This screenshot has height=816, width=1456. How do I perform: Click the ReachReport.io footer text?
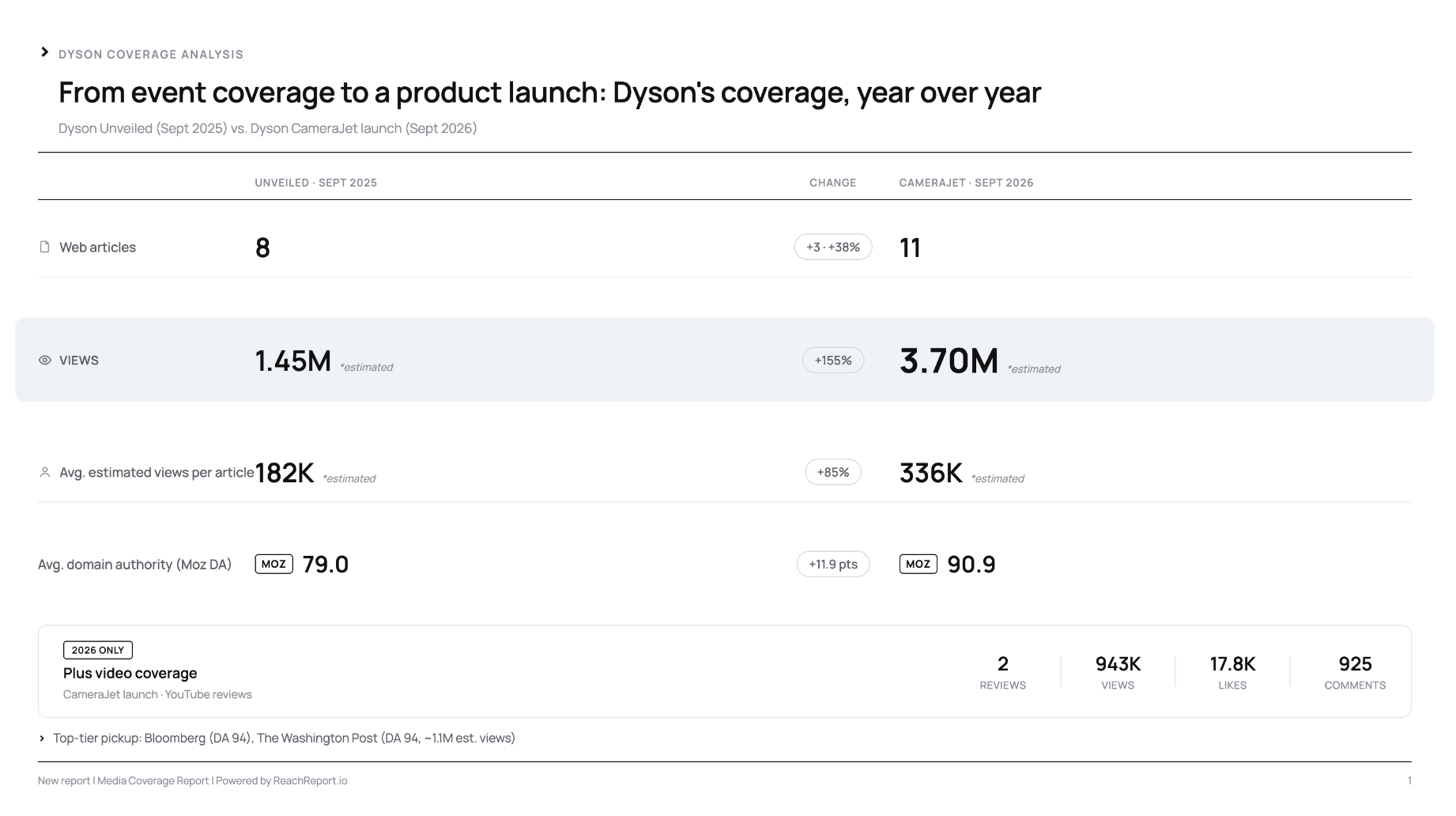coord(310,781)
